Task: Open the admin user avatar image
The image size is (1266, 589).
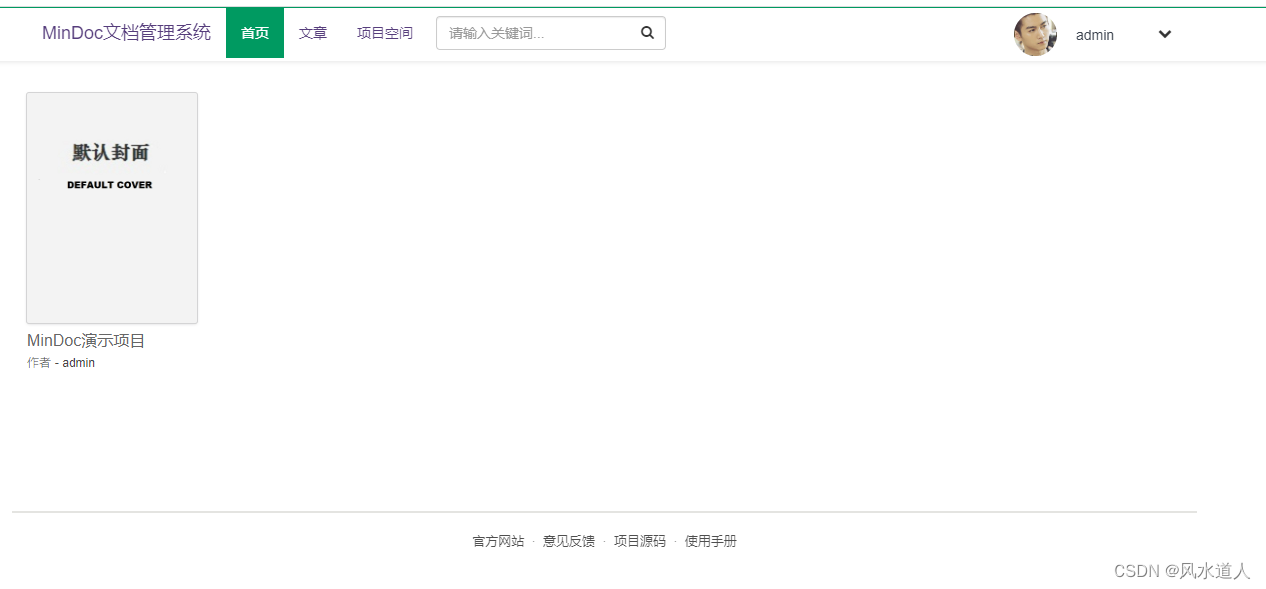Action: pyautogui.click(x=1035, y=34)
